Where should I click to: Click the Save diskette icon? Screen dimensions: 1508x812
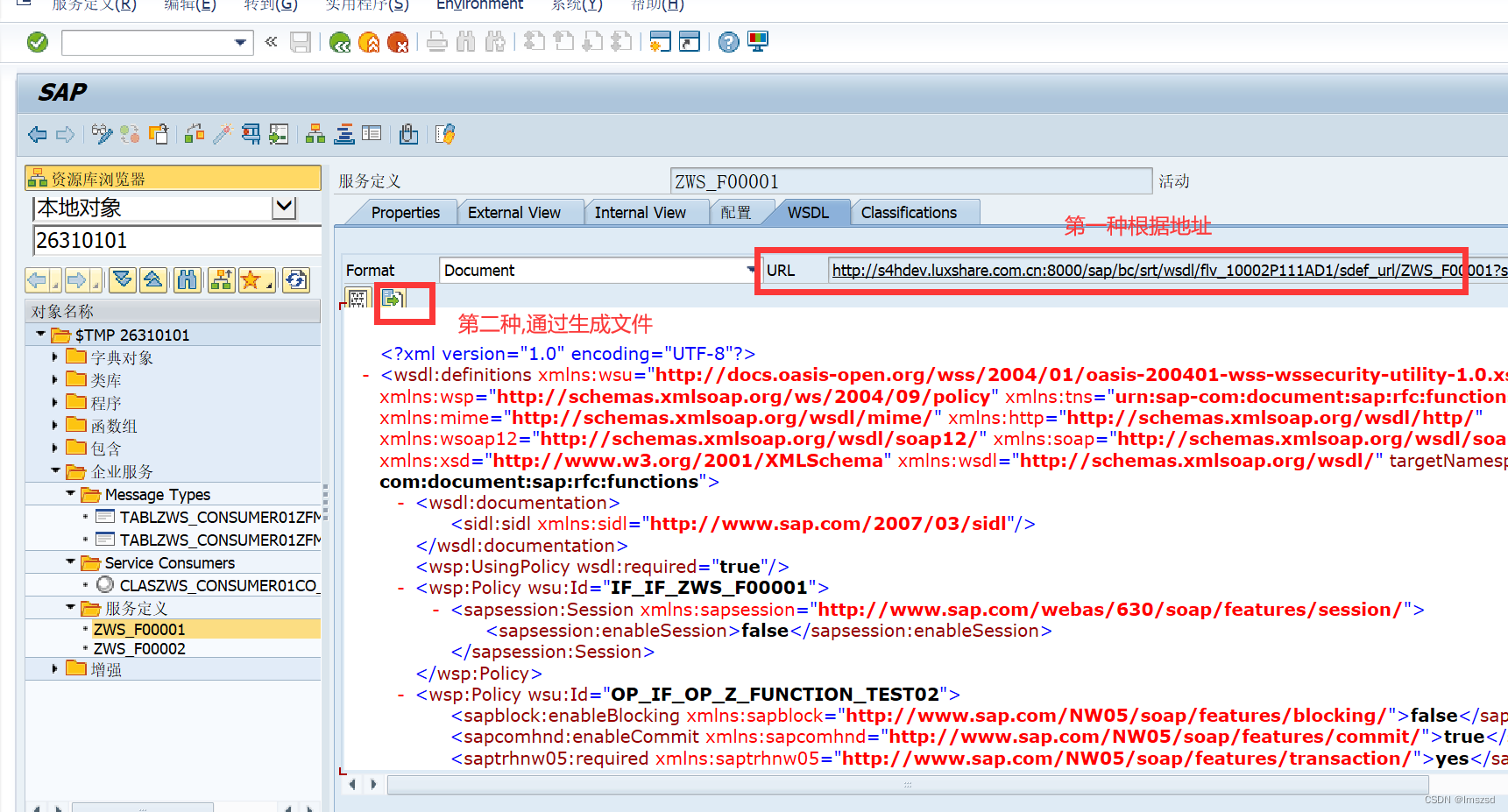tap(301, 42)
